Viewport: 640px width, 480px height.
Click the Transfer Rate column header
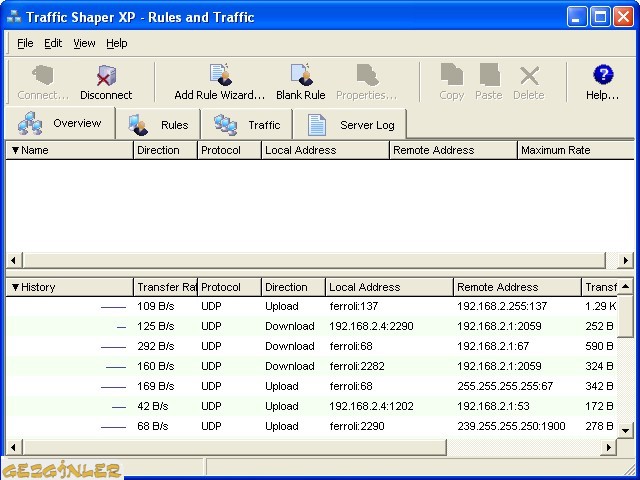(165, 287)
